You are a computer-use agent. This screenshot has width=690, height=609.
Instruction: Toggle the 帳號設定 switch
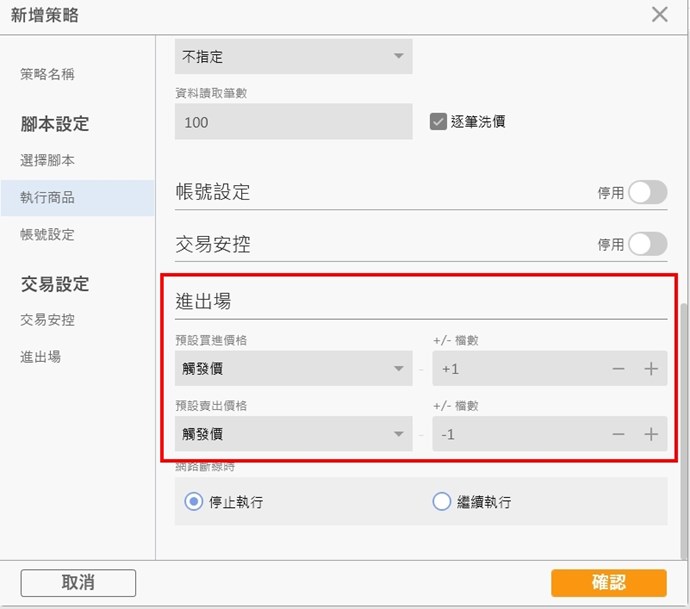coord(647,193)
